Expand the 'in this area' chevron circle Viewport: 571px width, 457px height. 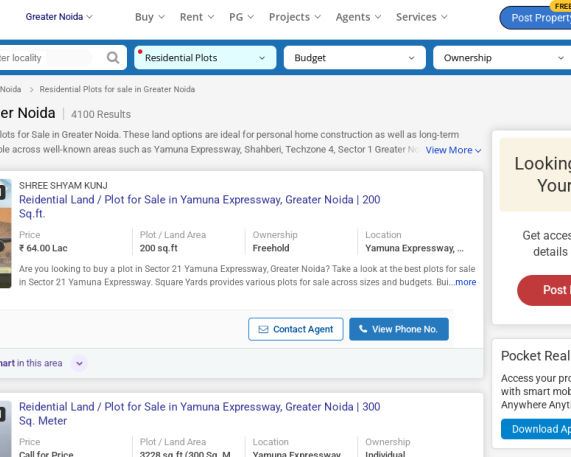(x=79, y=363)
